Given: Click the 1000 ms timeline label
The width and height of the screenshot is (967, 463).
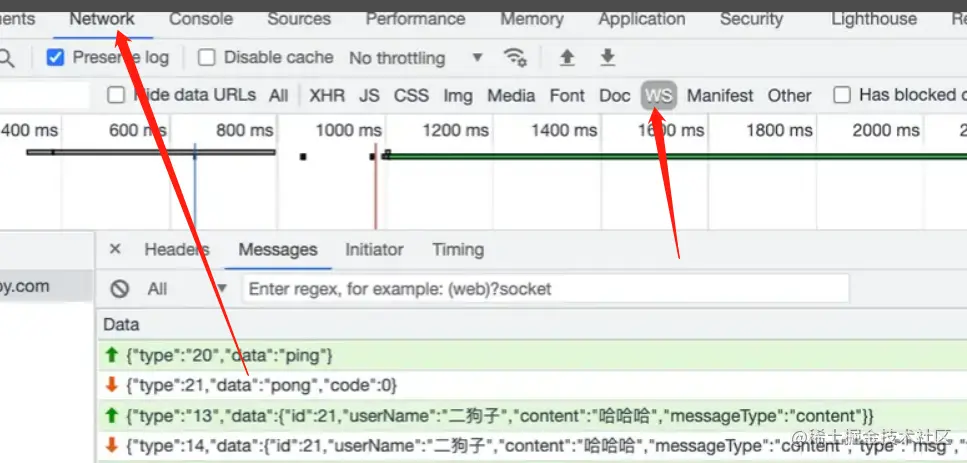Looking at the screenshot, I should point(348,130).
